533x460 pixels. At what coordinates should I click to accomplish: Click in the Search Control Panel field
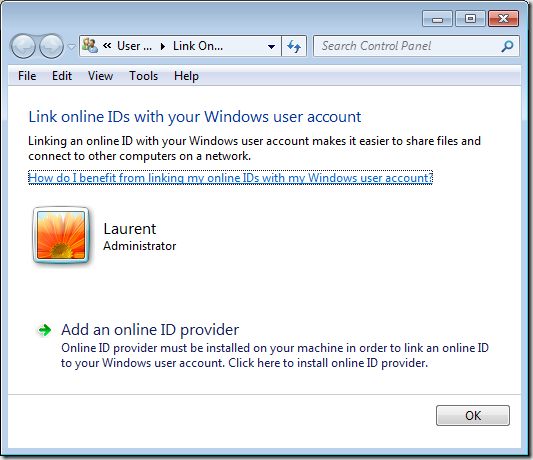point(408,46)
